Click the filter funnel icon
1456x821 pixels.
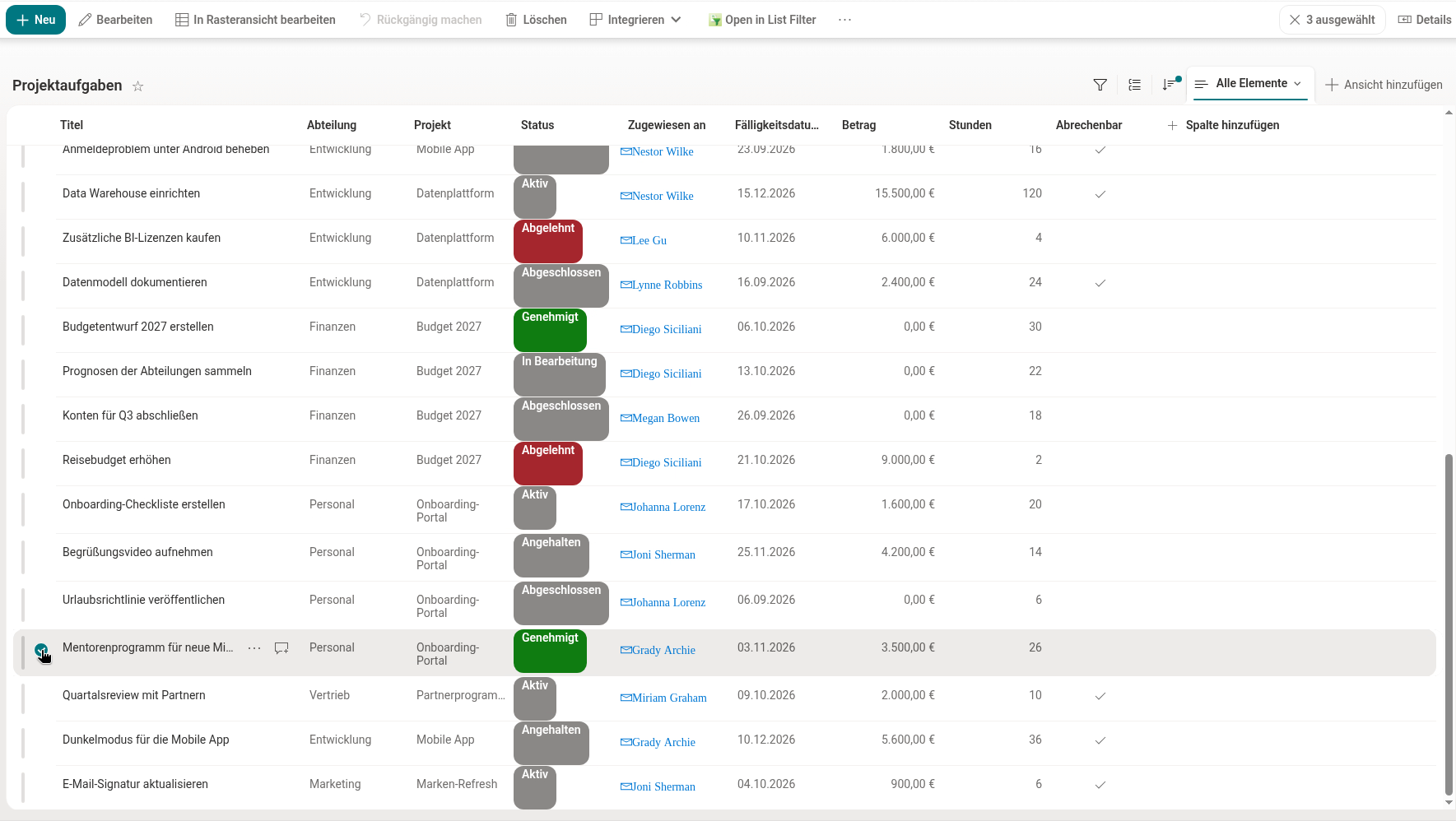1100,85
